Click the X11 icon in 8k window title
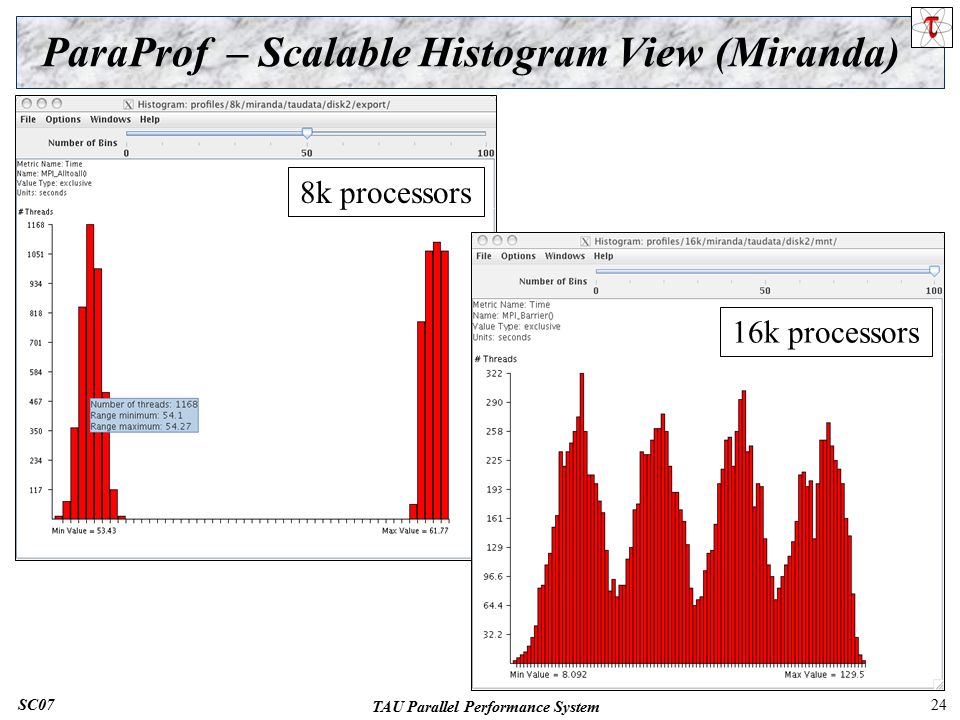This screenshot has height=720, width=960. click(129, 105)
